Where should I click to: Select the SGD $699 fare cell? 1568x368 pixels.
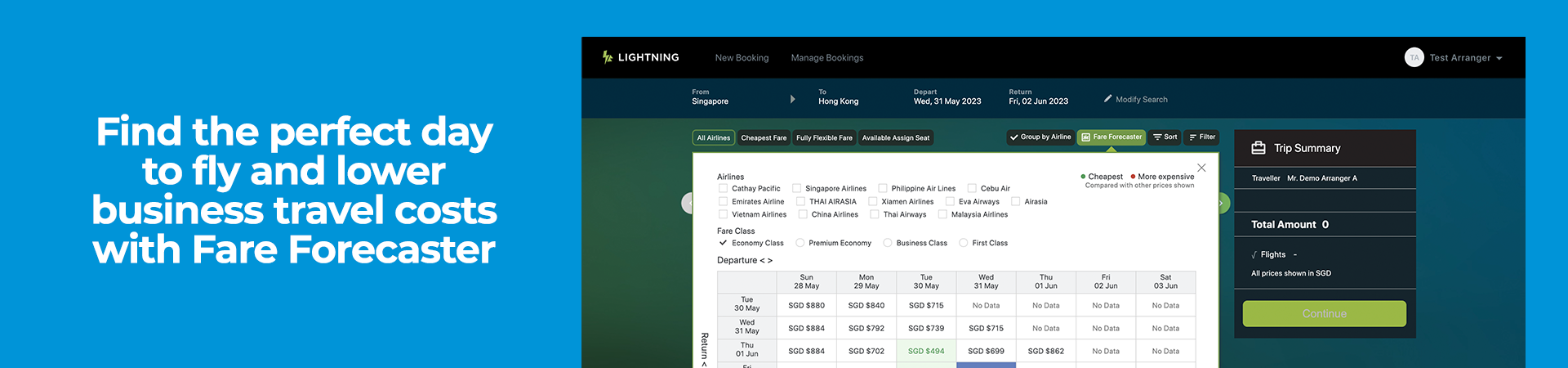pos(986,351)
